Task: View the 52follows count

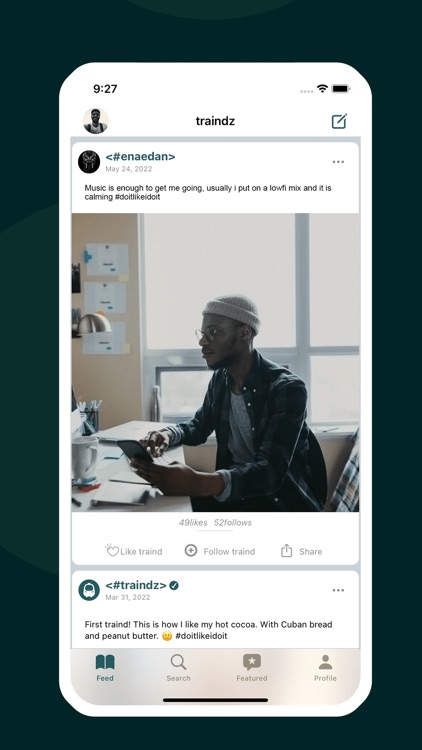Action: [x=233, y=523]
